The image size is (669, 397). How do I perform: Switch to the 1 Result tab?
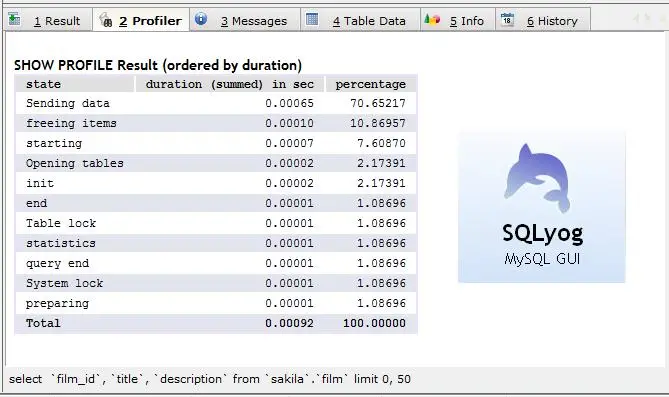pos(48,20)
